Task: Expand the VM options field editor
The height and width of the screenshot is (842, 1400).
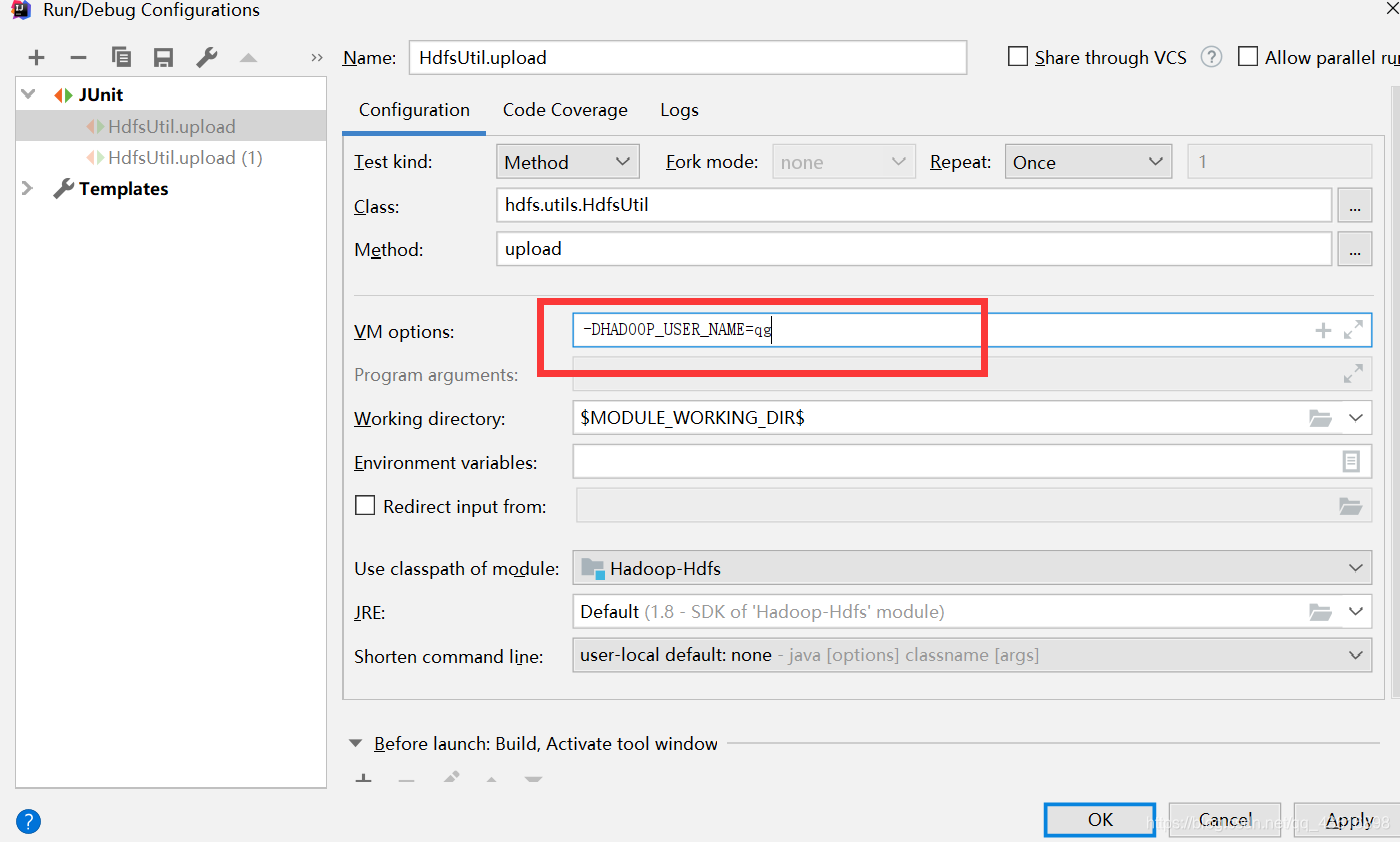Action: coord(1353,330)
